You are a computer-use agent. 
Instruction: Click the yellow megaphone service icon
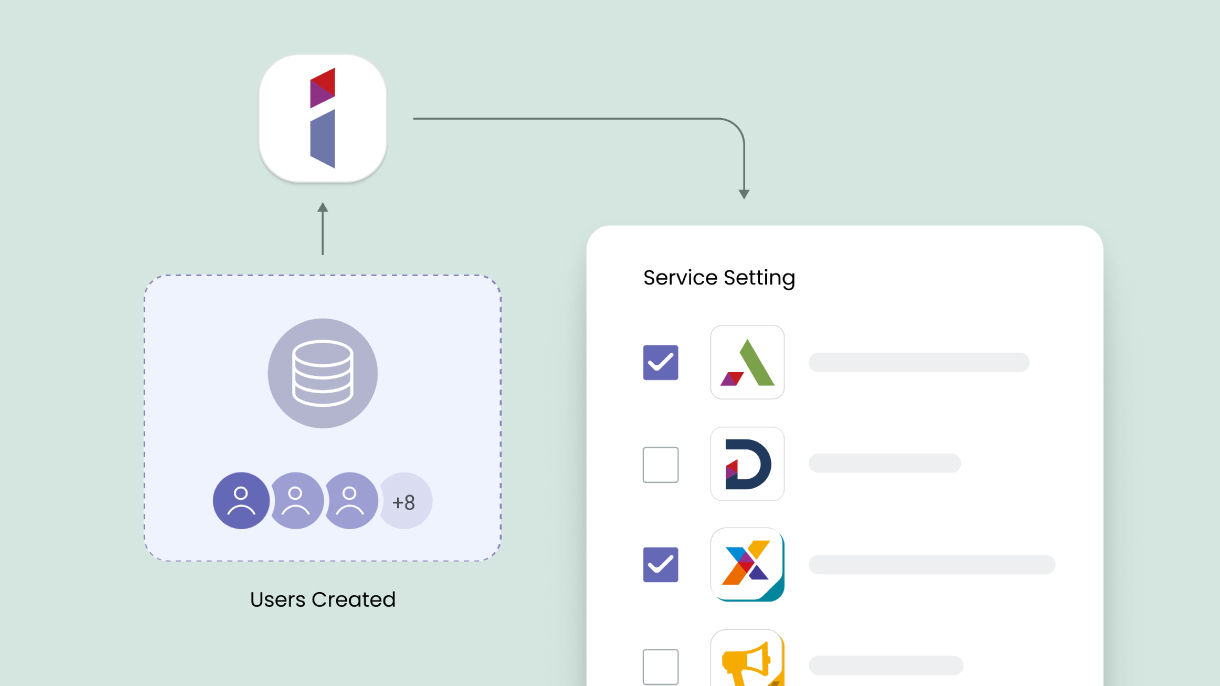tap(747, 660)
